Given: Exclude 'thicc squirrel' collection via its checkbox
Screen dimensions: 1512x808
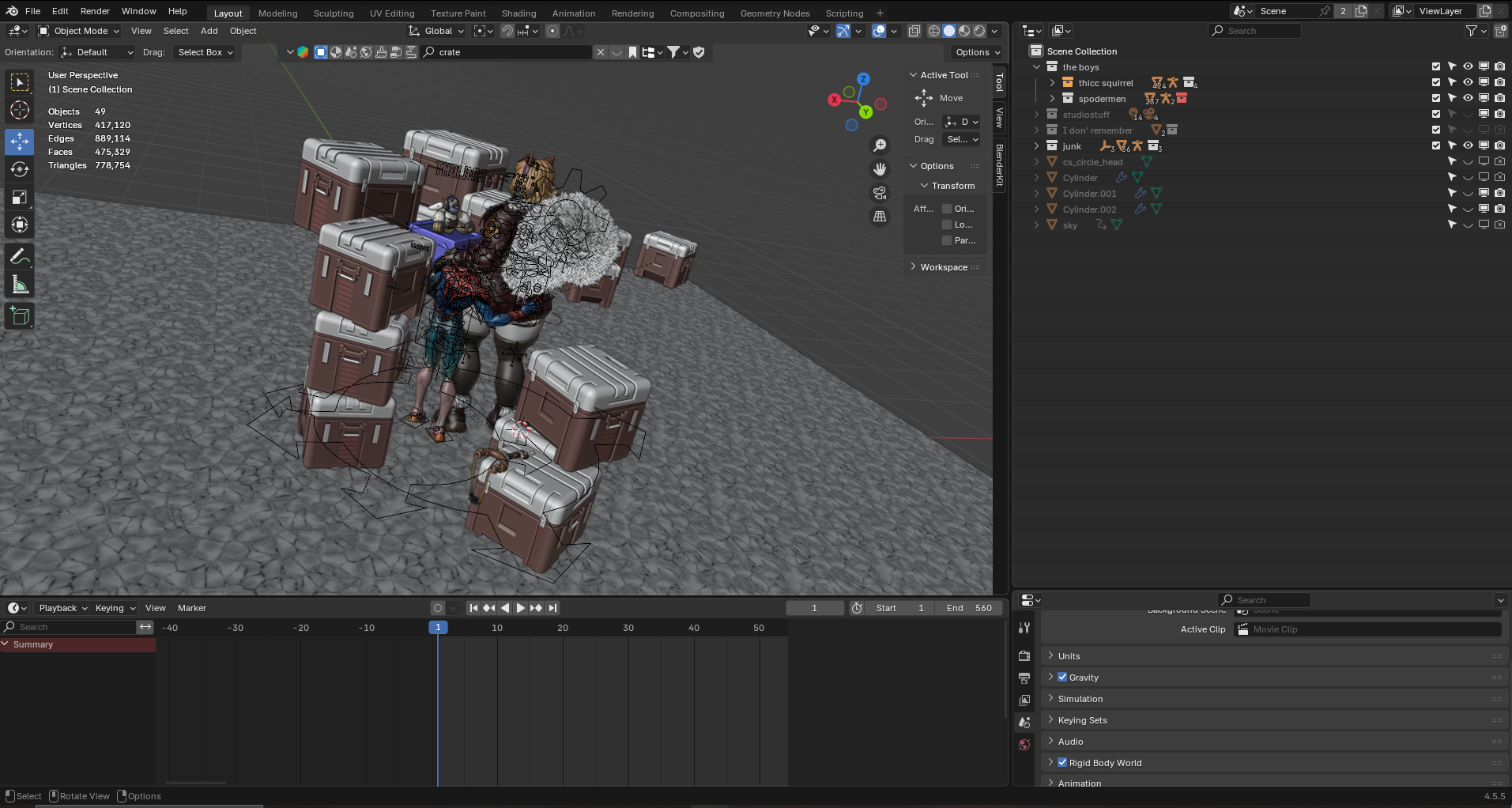Looking at the screenshot, I should click(x=1436, y=82).
